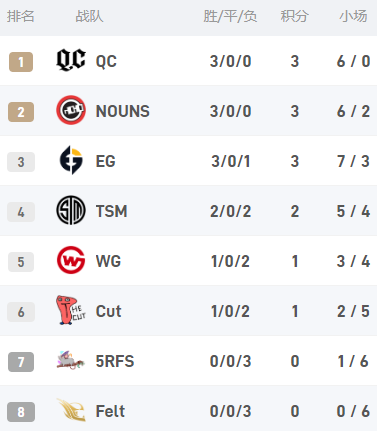Select EG's 3/0/1 record cell
The width and height of the screenshot is (377, 431).
(231, 161)
